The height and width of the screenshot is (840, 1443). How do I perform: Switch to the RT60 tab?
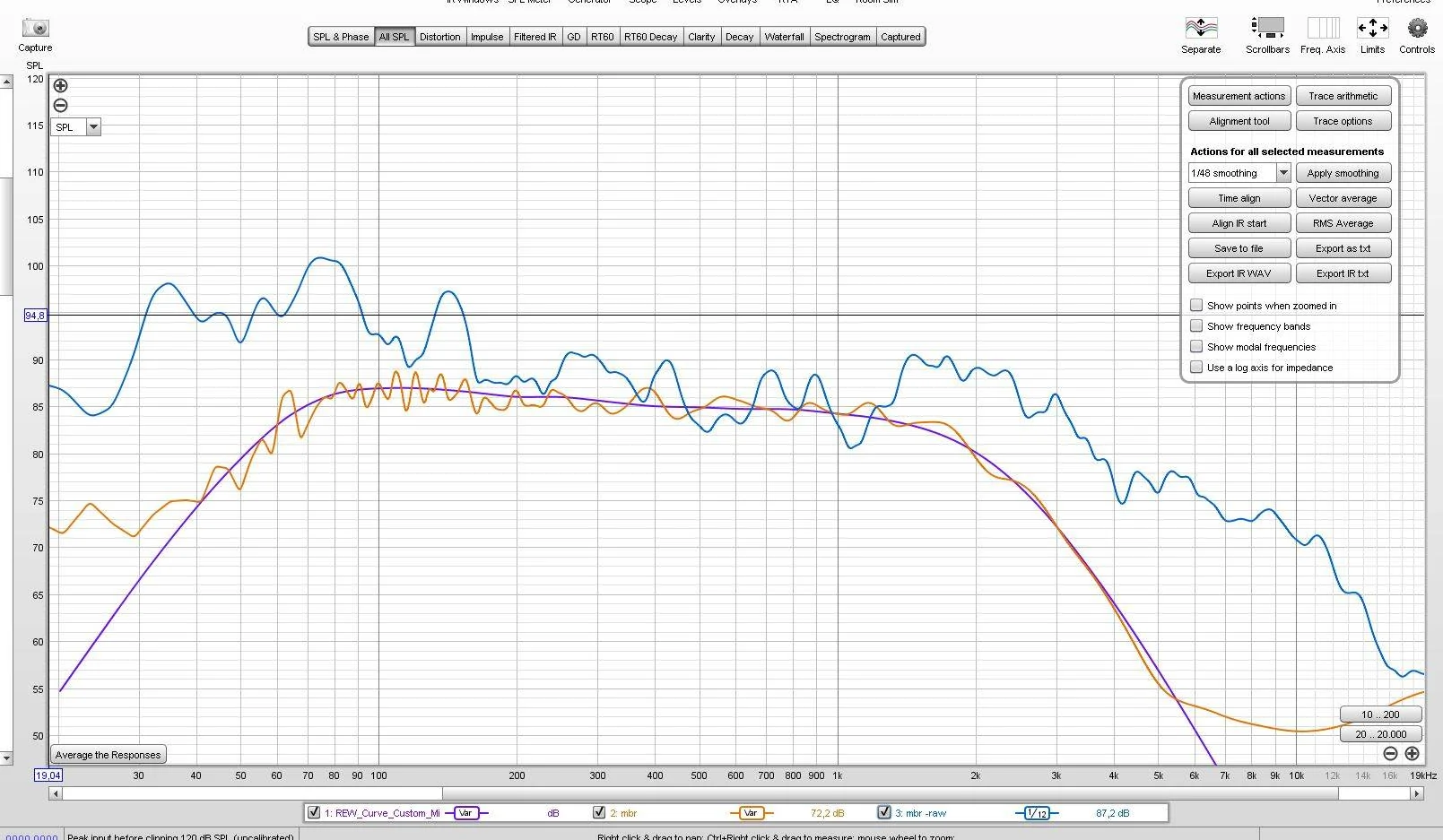[603, 37]
